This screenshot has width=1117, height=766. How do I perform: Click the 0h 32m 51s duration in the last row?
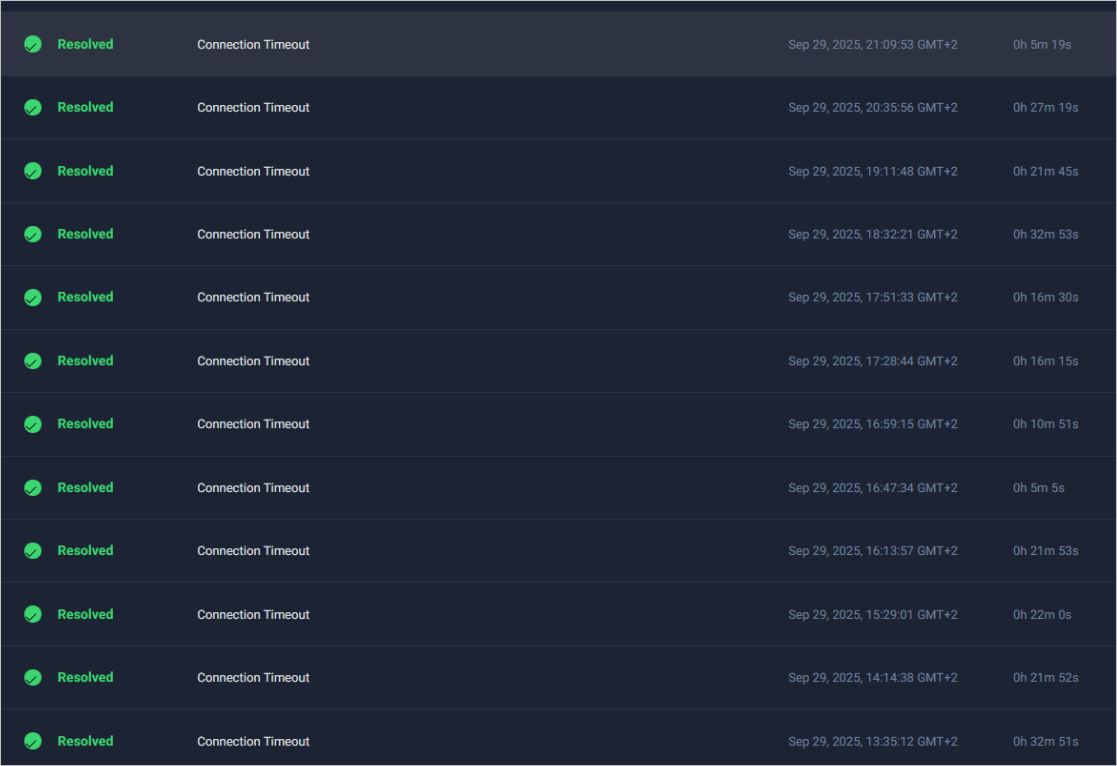(1045, 741)
